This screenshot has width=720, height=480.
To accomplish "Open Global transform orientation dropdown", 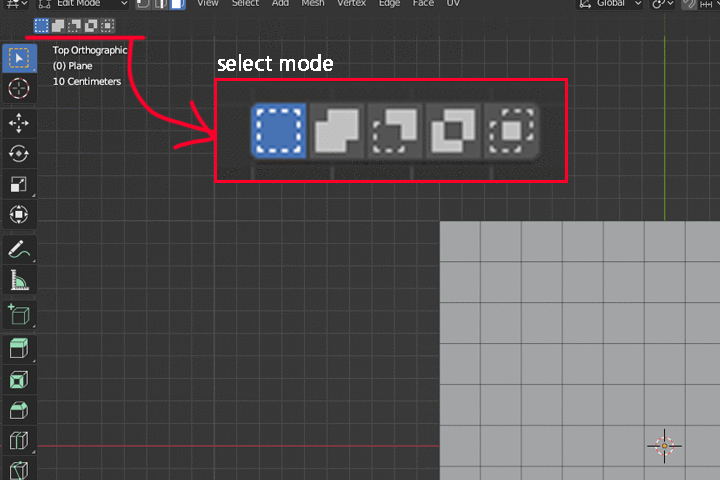I will [611, 4].
